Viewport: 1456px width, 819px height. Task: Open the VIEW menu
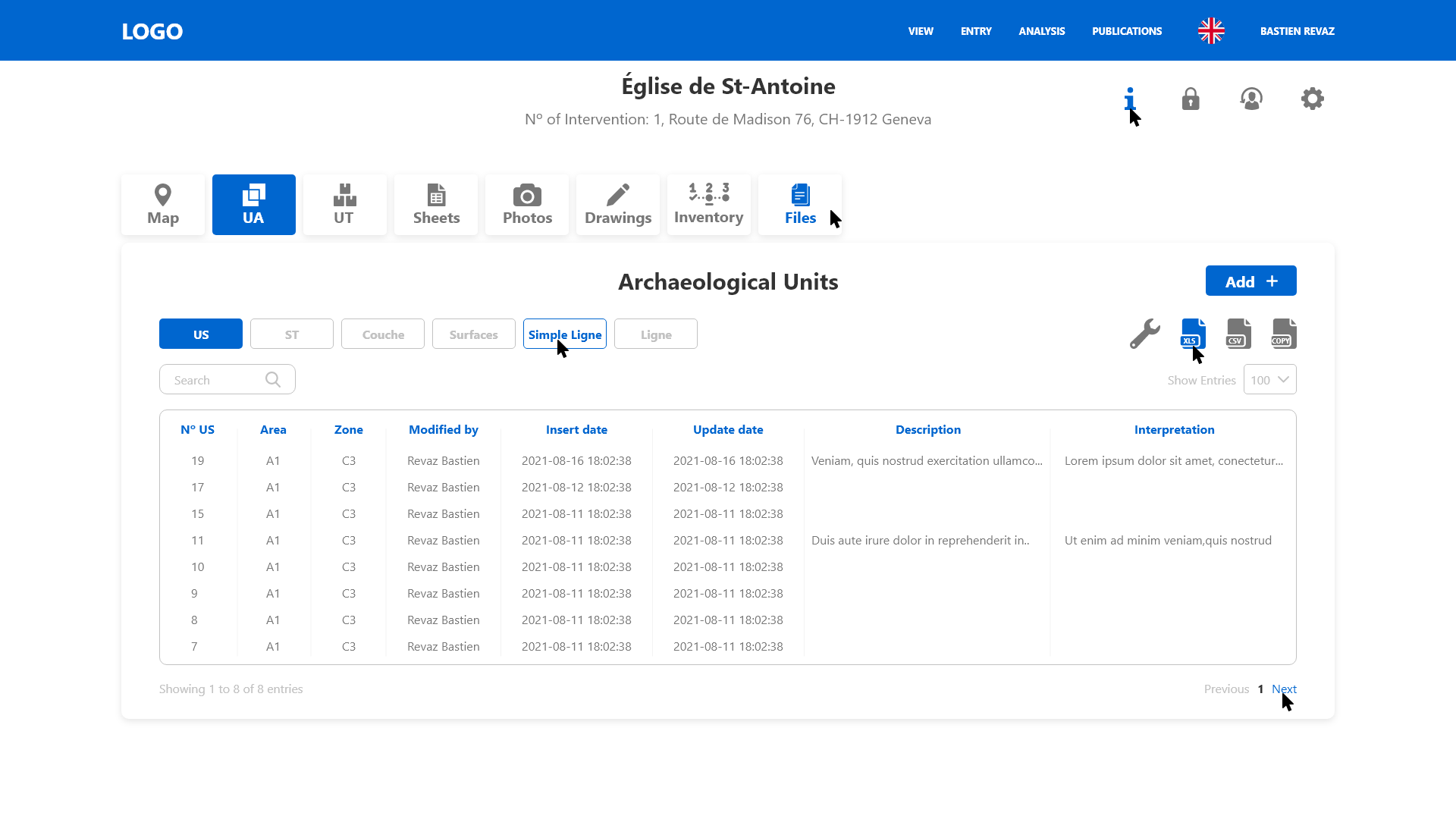tap(921, 31)
